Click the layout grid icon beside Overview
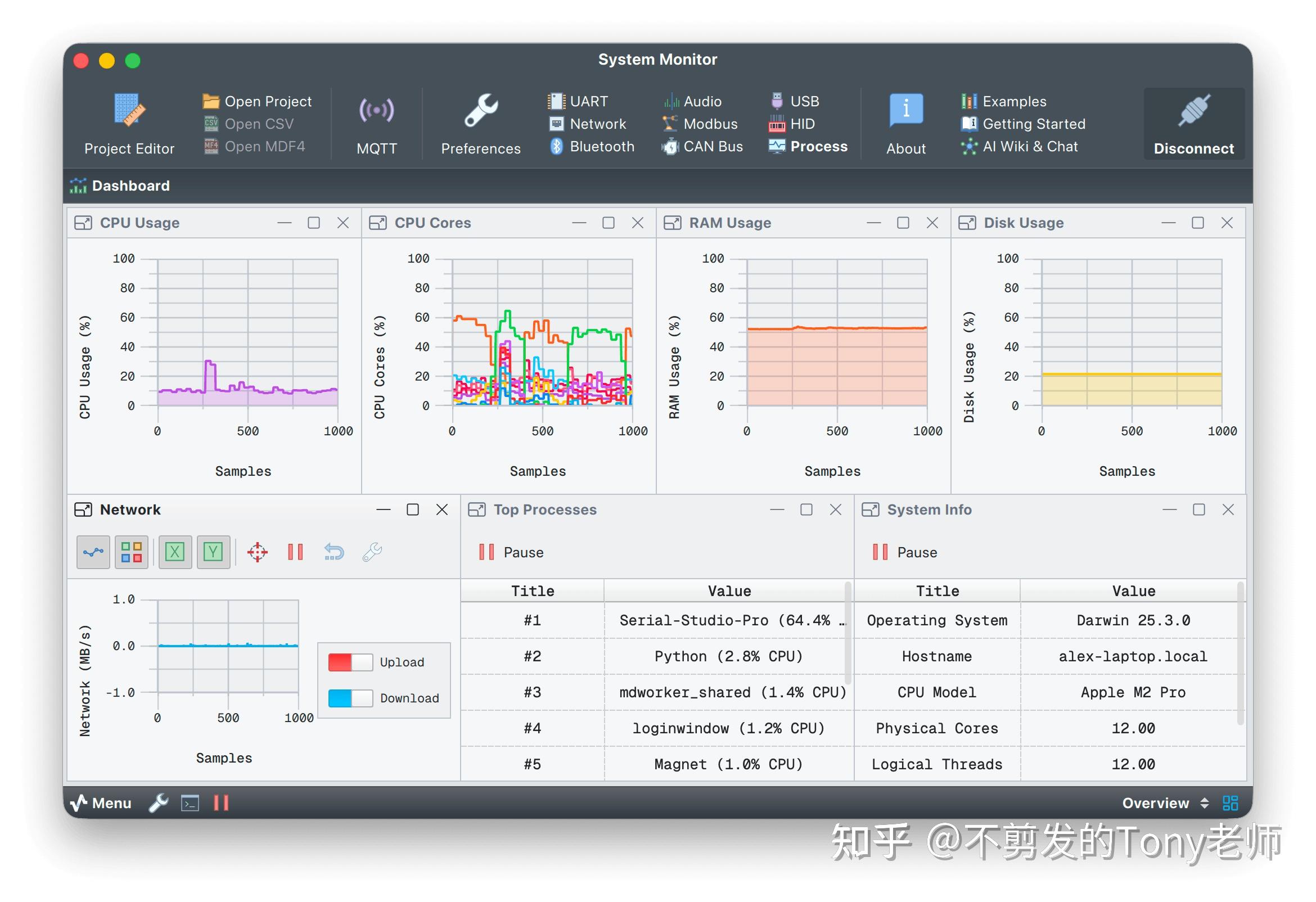This screenshot has height=902, width=1316. coord(1230,804)
